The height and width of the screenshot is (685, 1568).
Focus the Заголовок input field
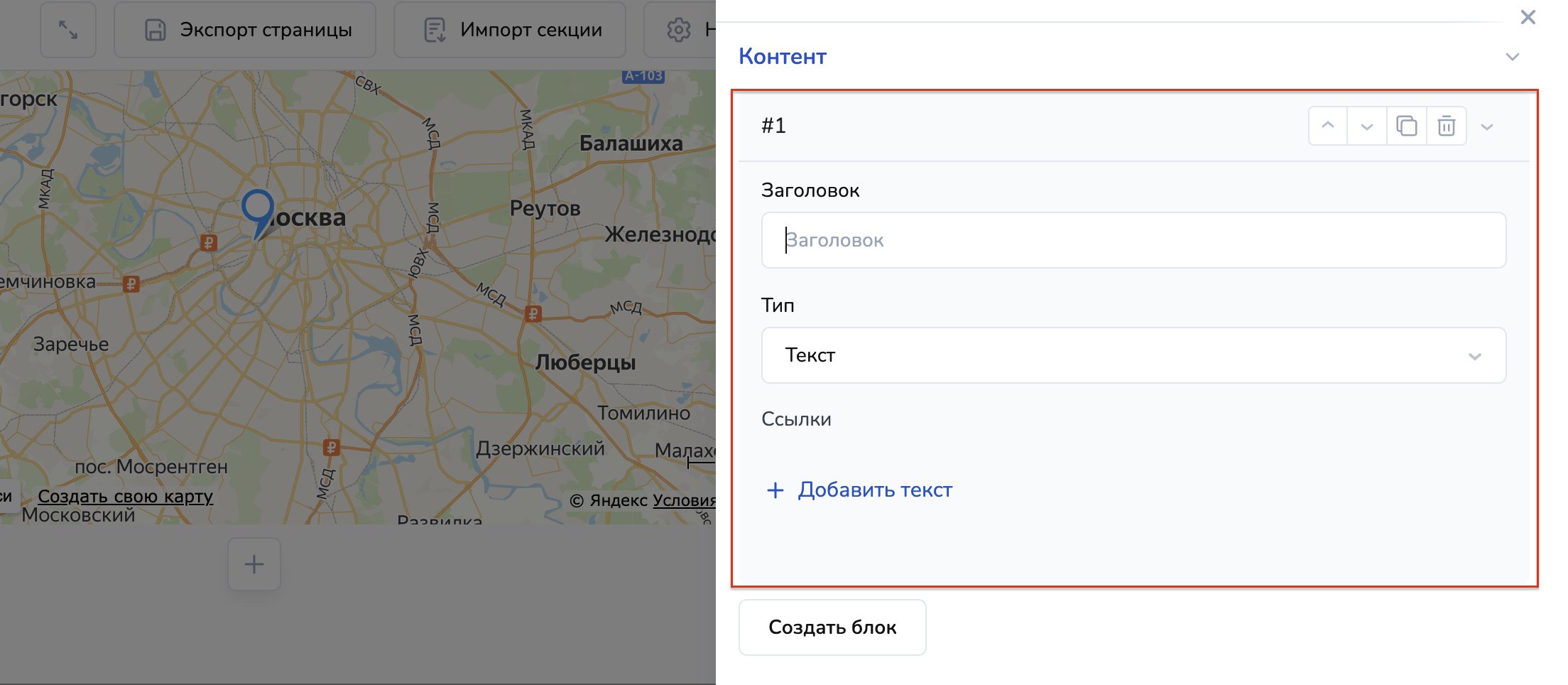1133,240
